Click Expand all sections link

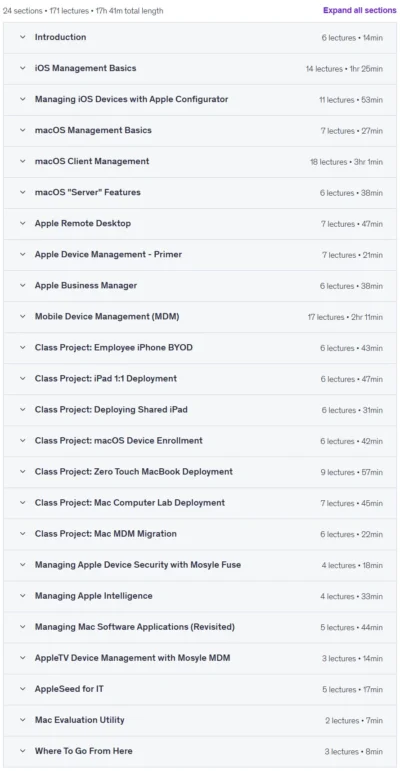coord(359,10)
